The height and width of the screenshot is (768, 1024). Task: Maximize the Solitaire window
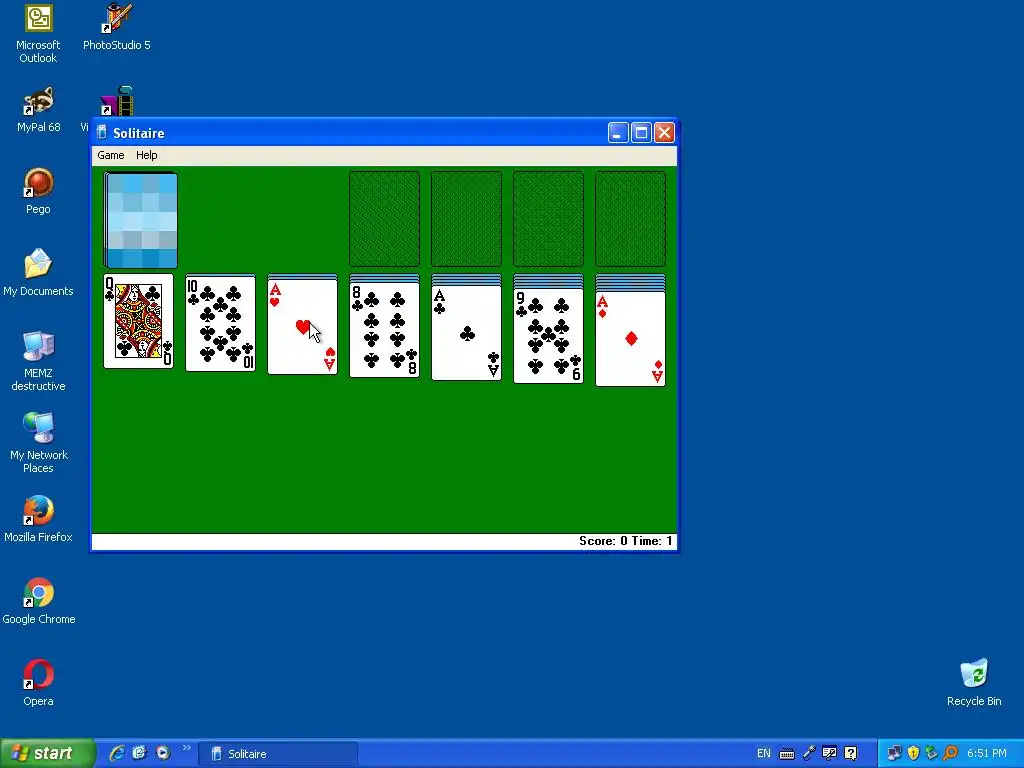641,133
